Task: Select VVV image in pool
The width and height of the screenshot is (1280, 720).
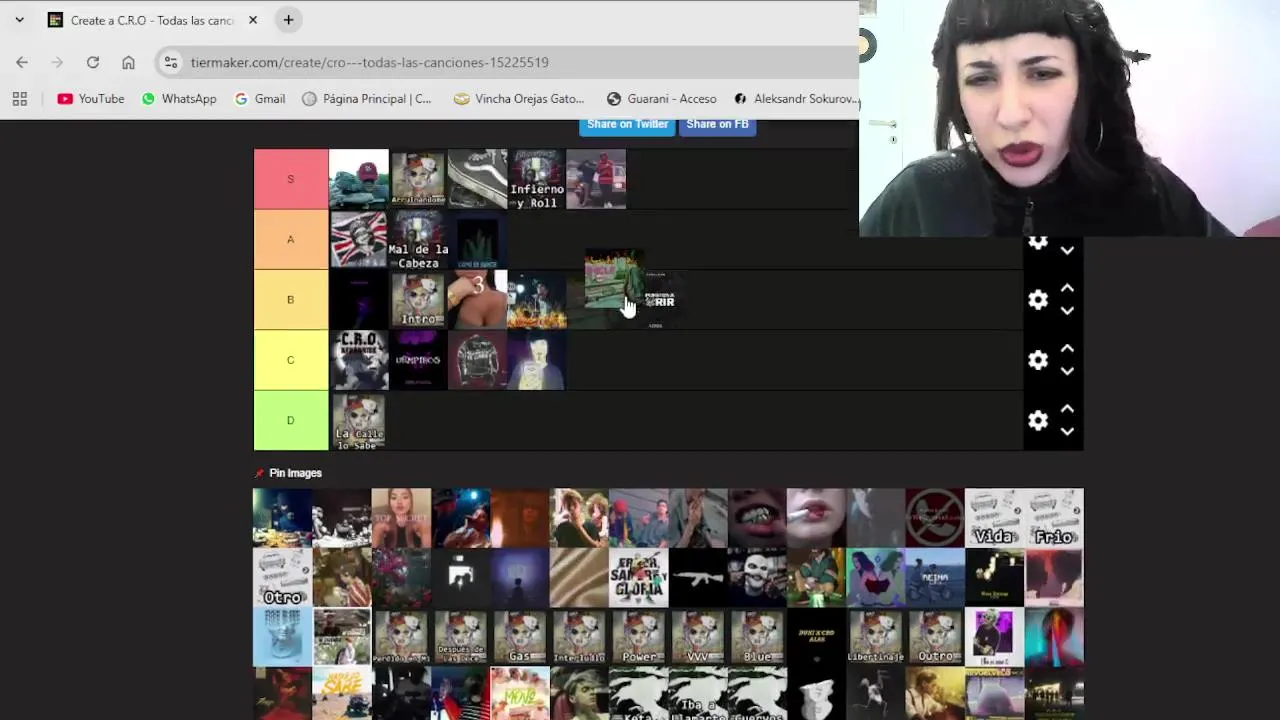Action: click(698, 637)
